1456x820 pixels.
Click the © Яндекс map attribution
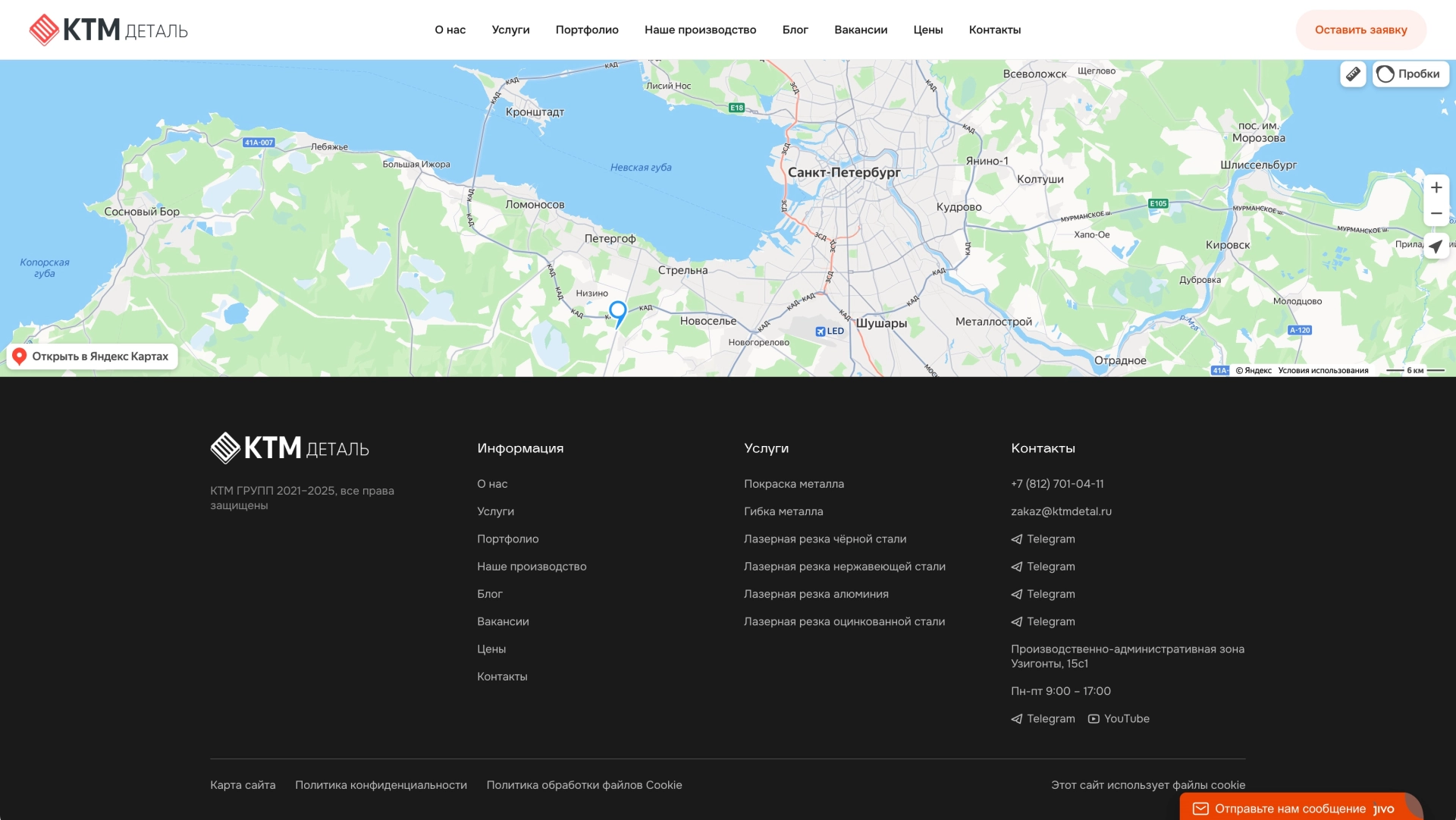click(x=1254, y=370)
